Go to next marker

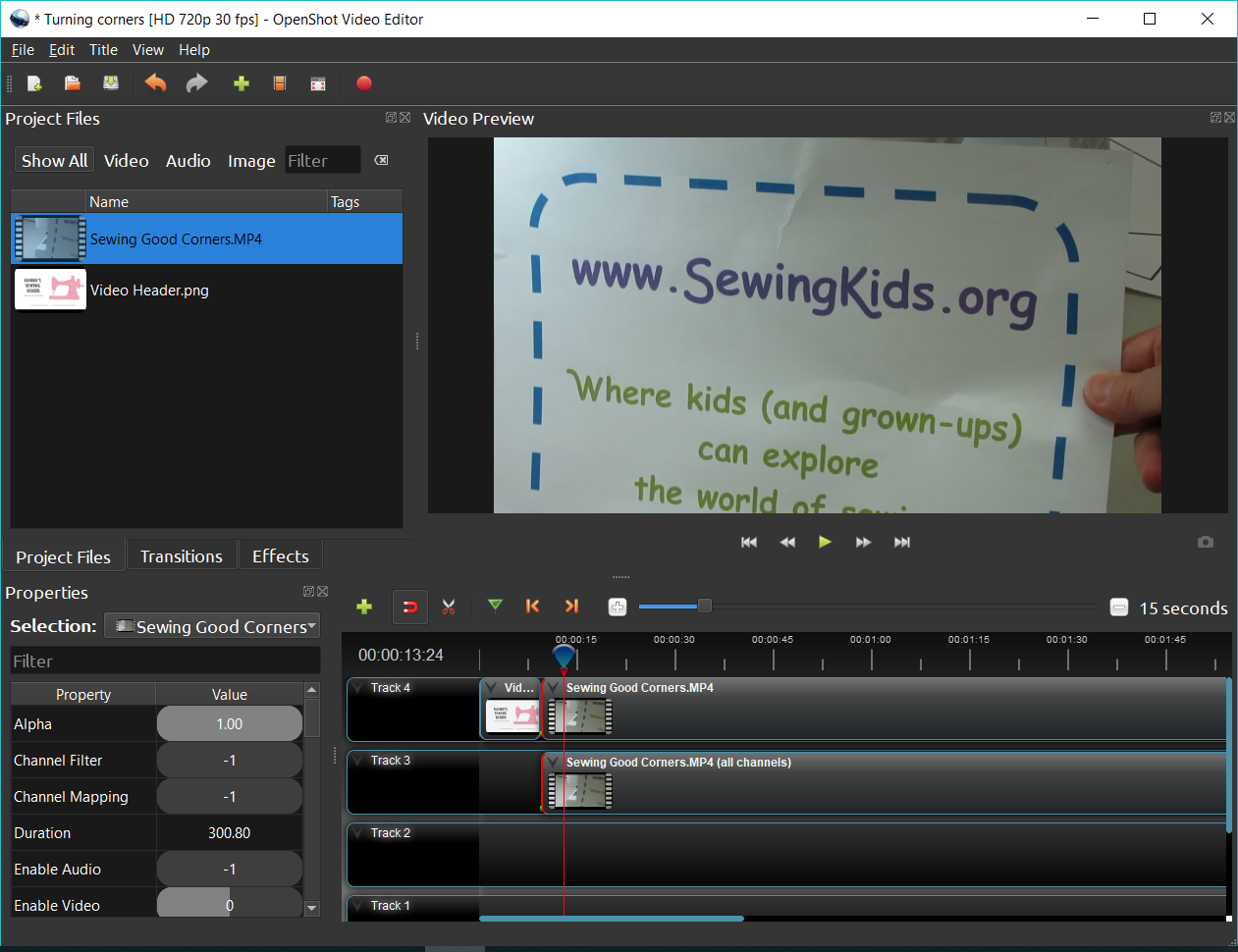571,607
